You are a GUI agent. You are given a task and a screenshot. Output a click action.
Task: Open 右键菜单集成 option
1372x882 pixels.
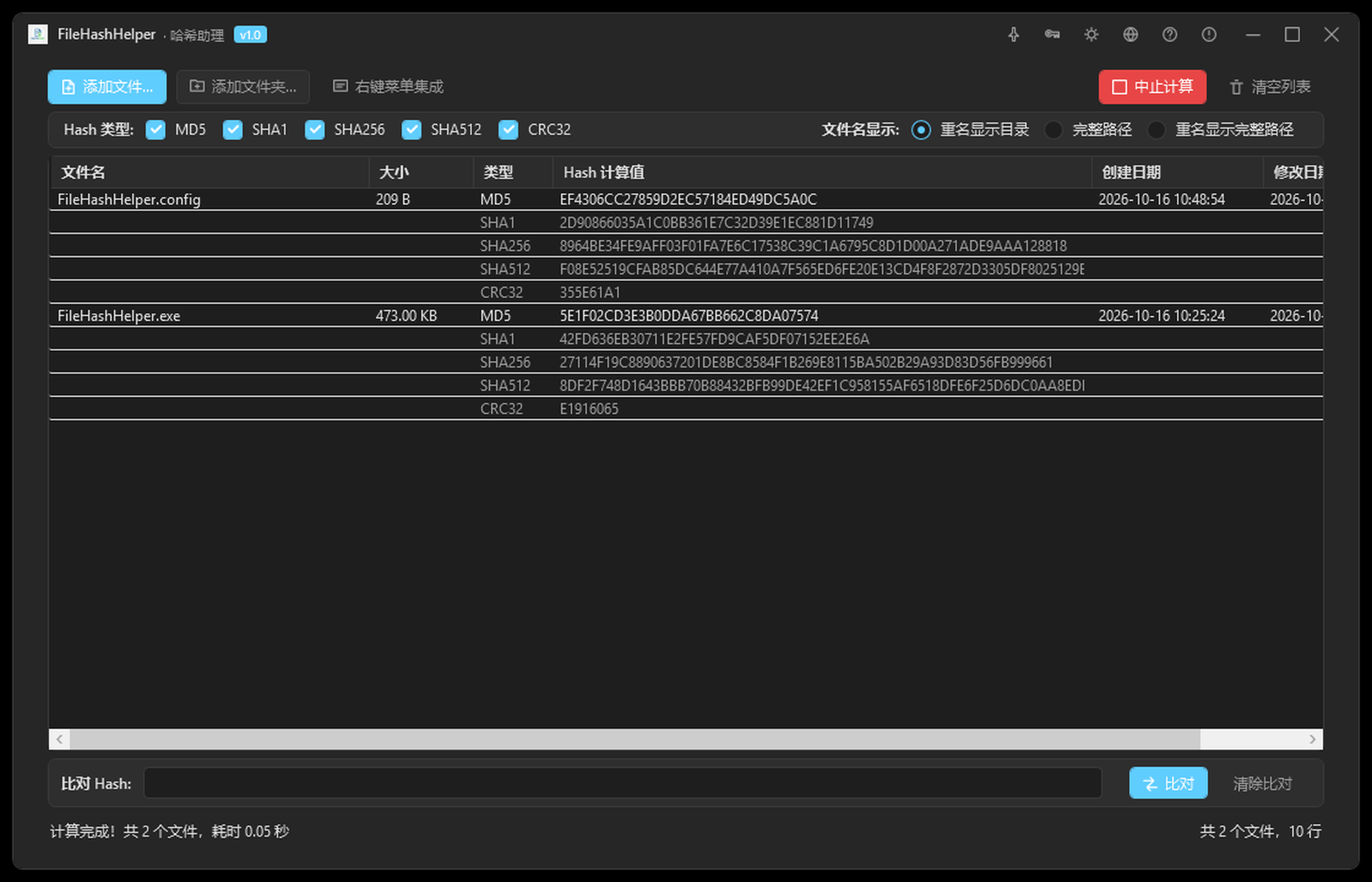(388, 87)
